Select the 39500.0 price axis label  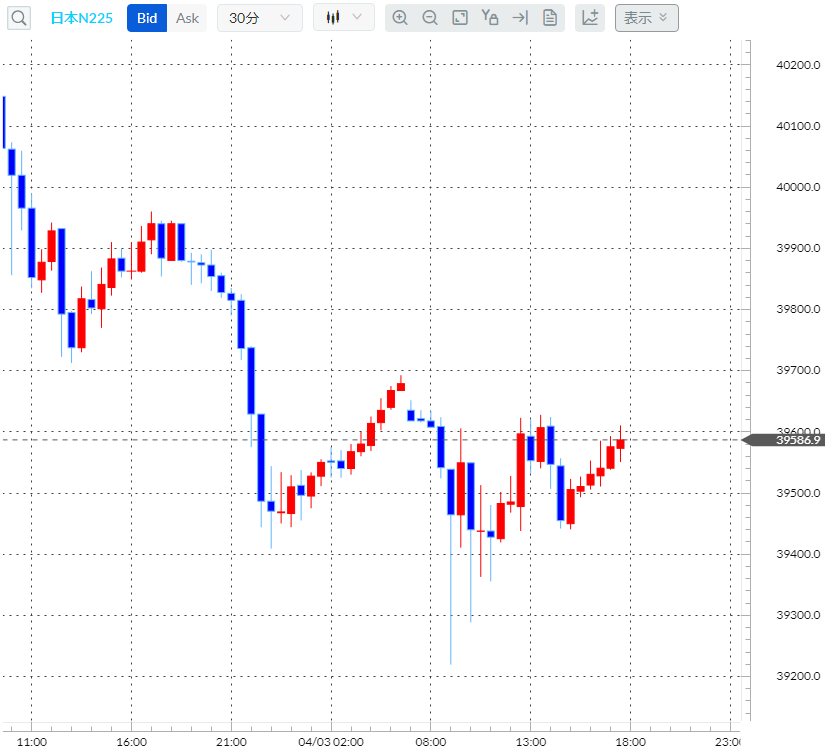point(798,493)
